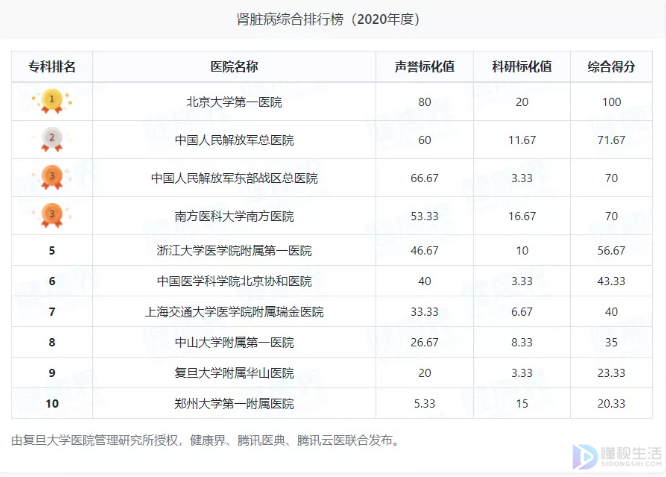The height and width of the screenshot is (477, 666).
Task: Select 中国人民解放军东部战区总医院 hospital name
Action: click(234, 178)
